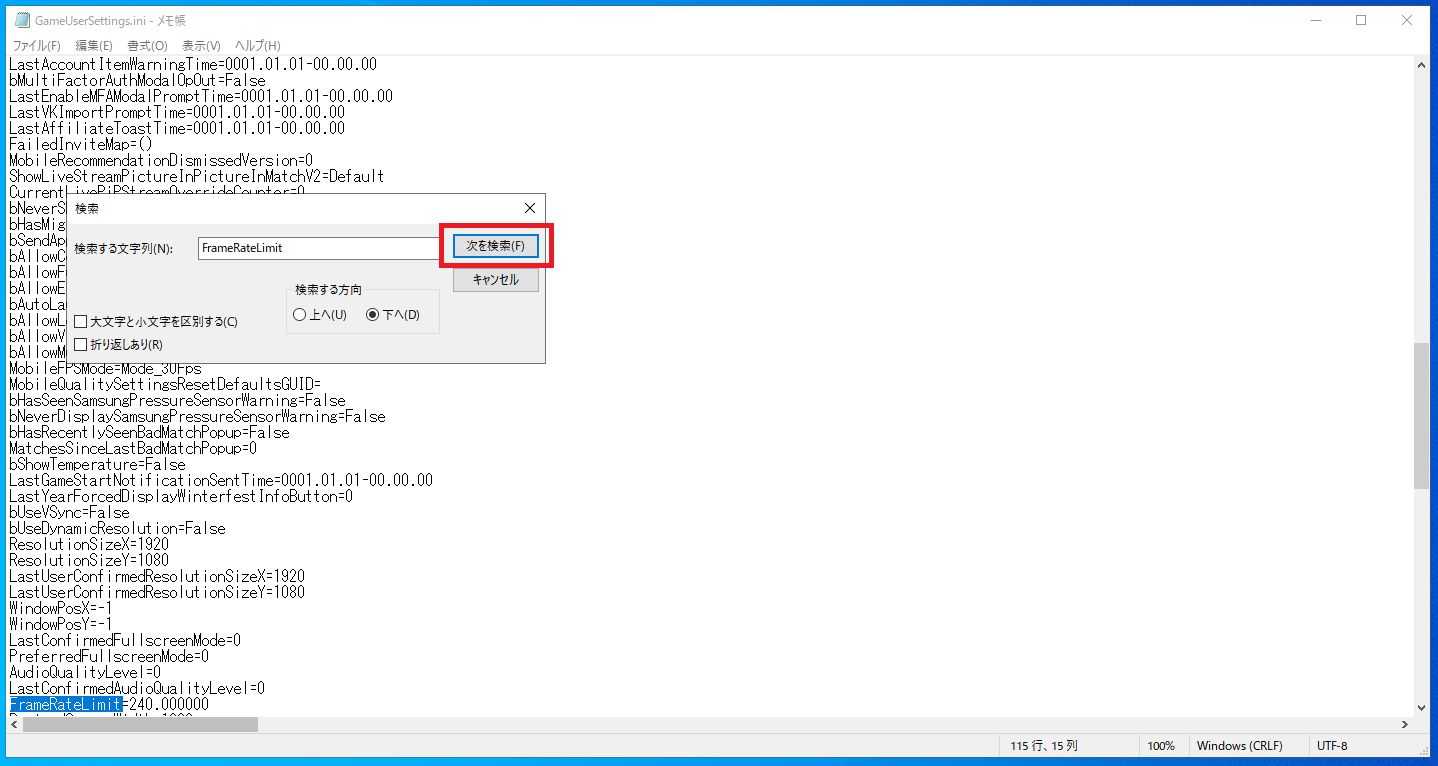This screenshot has height=766, width=1438.
Task: Click the LastUserConfirmedResolutionSizeY=1080 line
Action: click(x=157, y=592)
